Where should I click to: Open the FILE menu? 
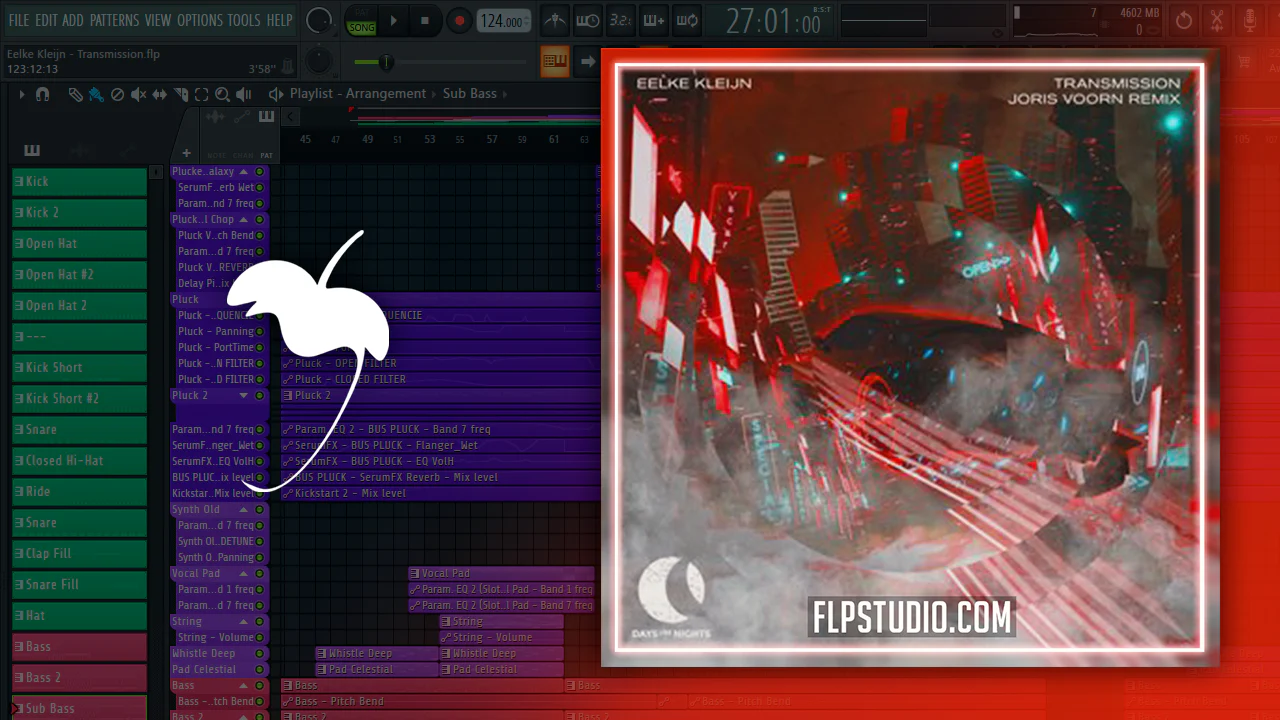click(19, 20)
